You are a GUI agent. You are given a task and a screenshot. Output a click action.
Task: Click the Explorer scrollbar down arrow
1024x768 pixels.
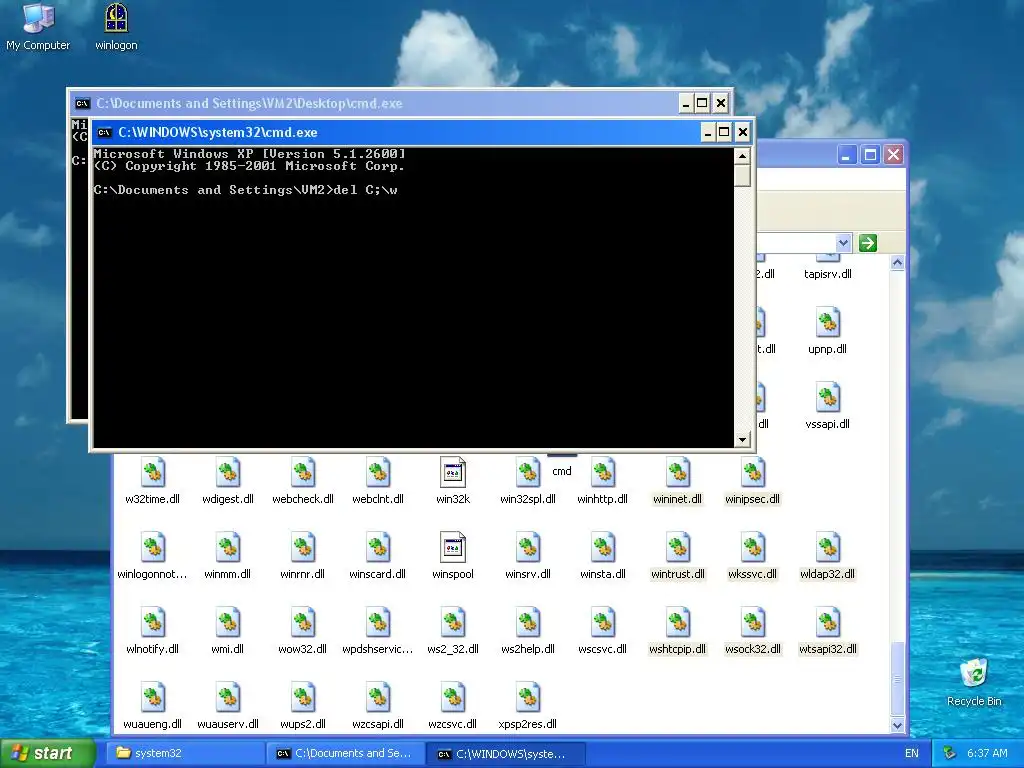pos(897,725)
